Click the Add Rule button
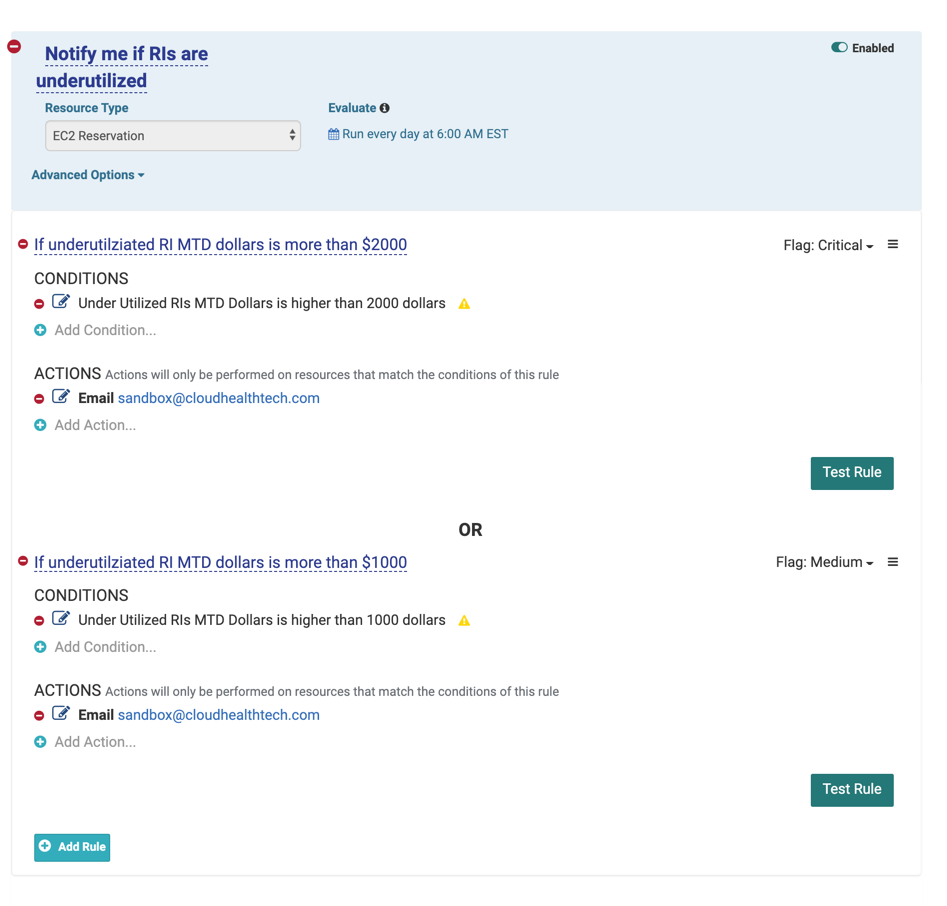 (x=72, y=847)
